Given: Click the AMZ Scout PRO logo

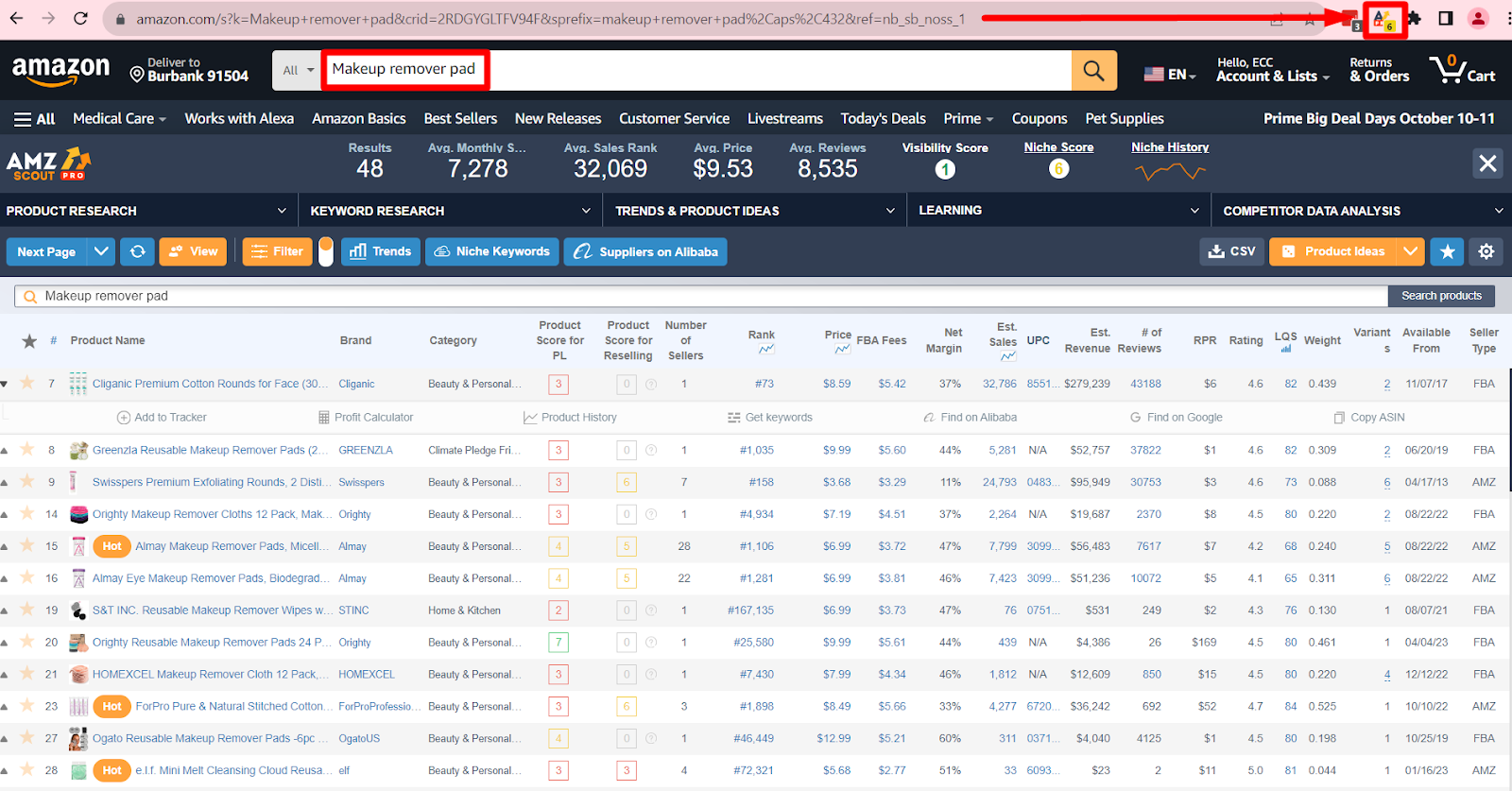Looking at the screenshot, I should point(48,164).
